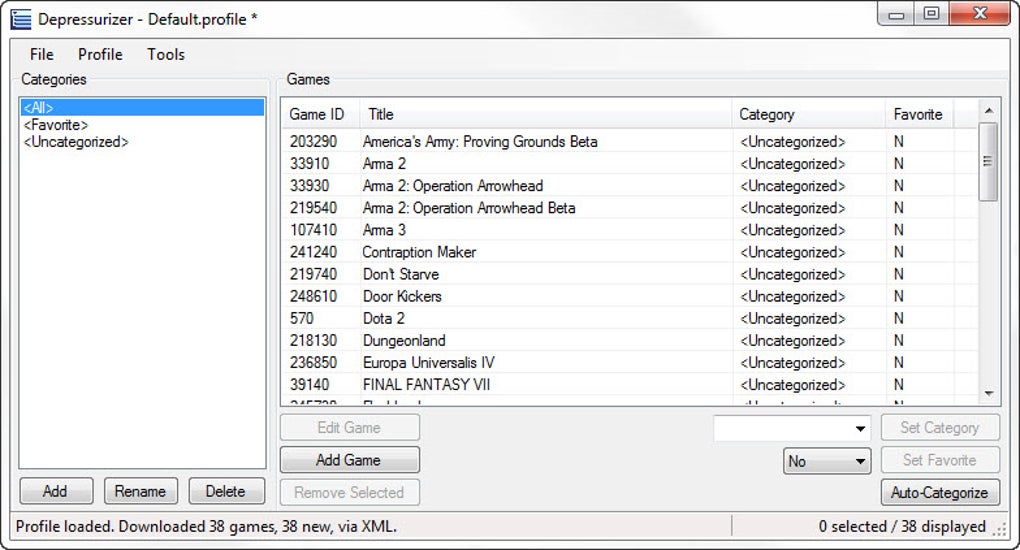Select the <Favorite> category
The height and width of the screenshot is (550, 1020).
coord(56,125)
